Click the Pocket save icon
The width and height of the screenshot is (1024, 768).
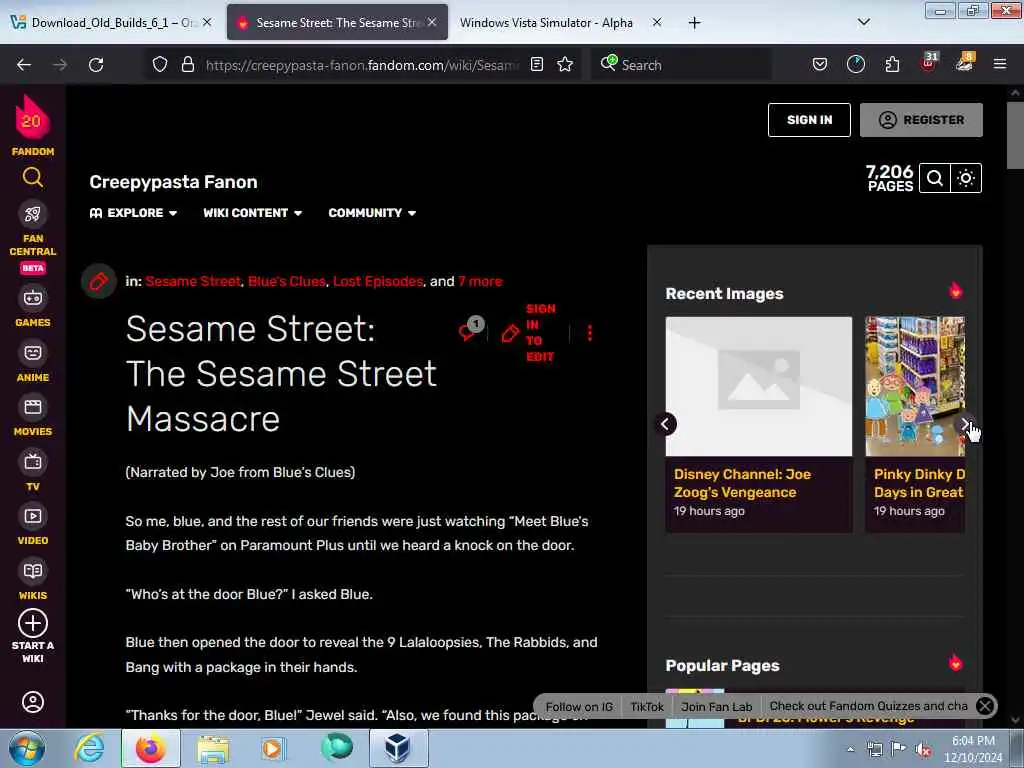[x=820, y=65]
